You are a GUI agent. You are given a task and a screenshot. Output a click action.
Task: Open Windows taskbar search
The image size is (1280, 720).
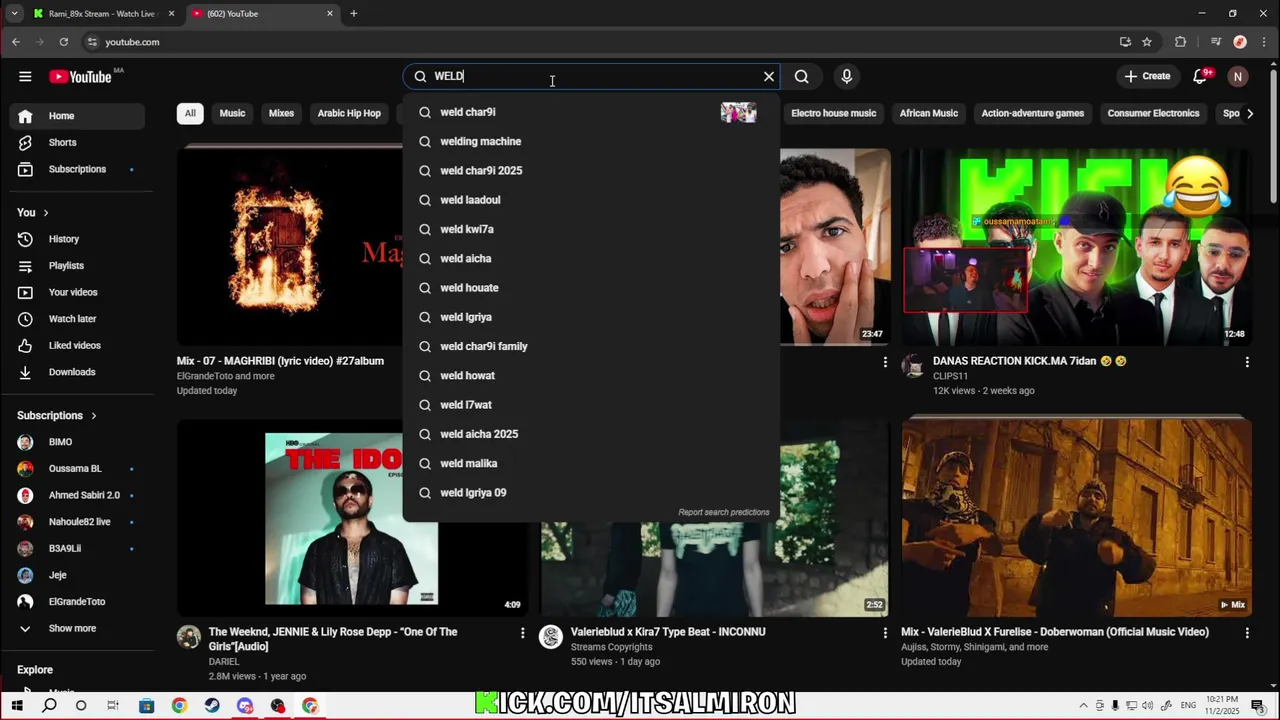pos(49,706)
